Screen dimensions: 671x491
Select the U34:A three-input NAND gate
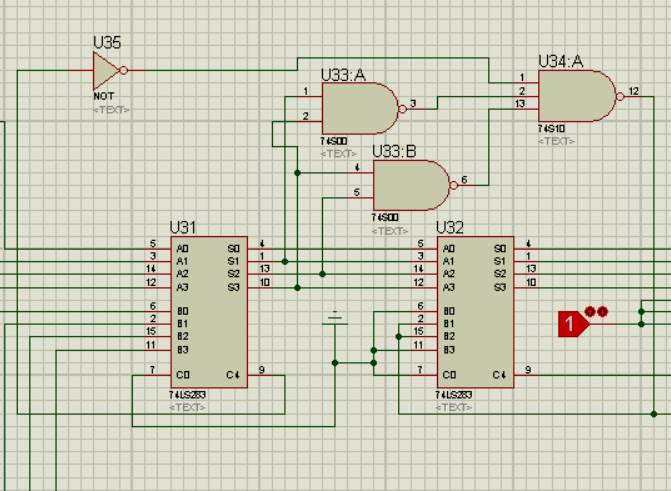577,96
